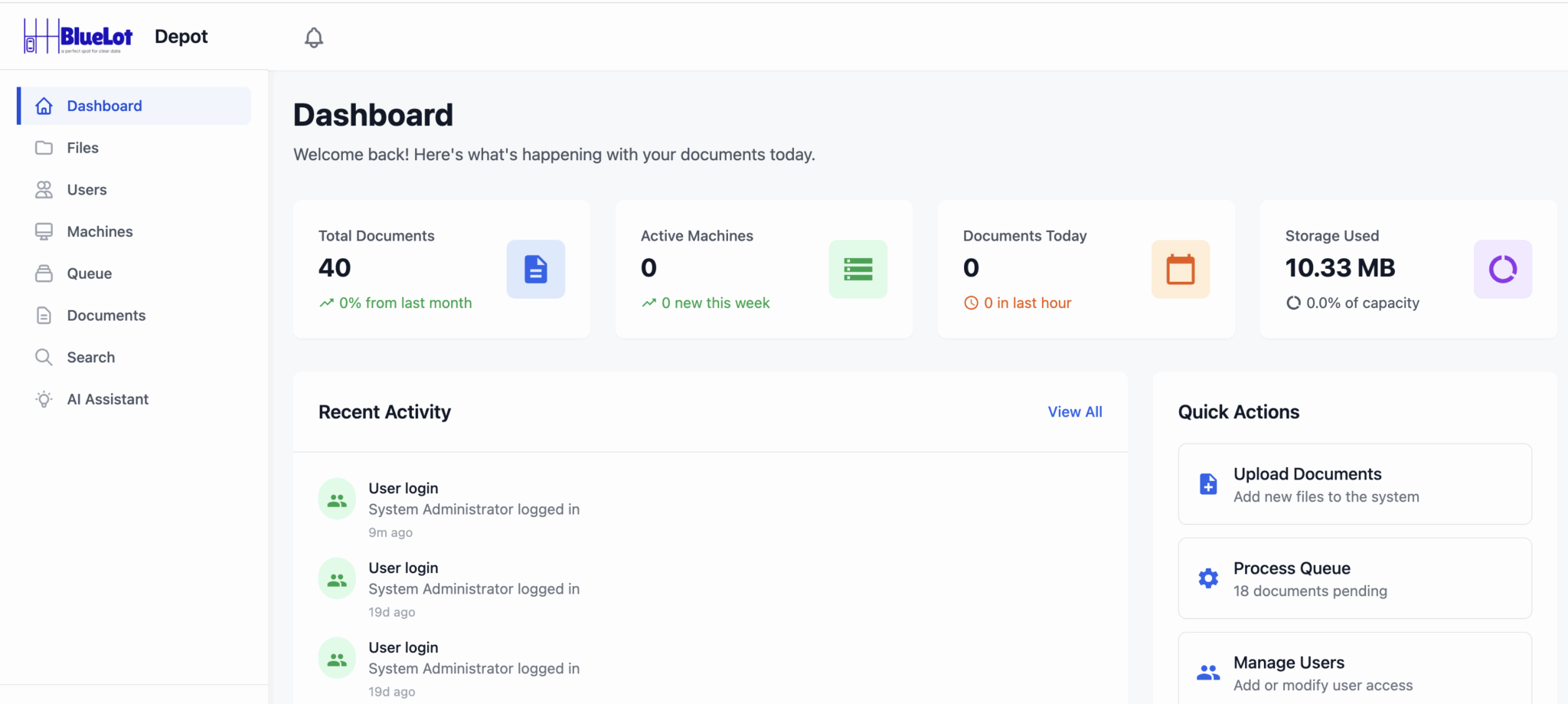Click the BlueLot logo
This screenshot has height=704, width=1568.
[x=79, y=36]
